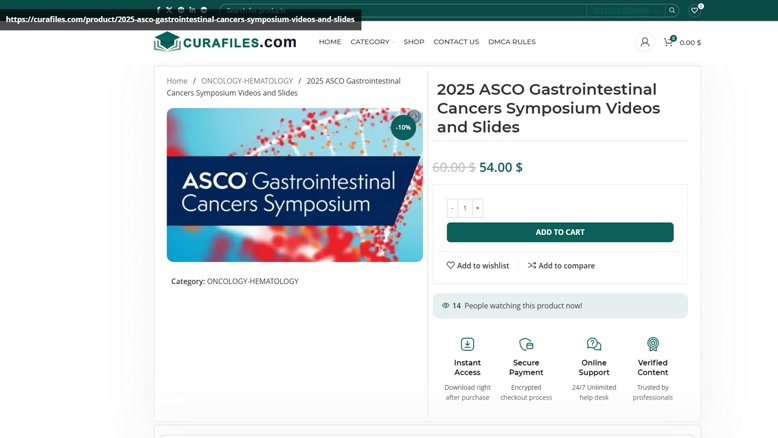The image size is (778, 438).
Task: Click the '24/7 Unlimited help desk' text
Action: [594, 392]
